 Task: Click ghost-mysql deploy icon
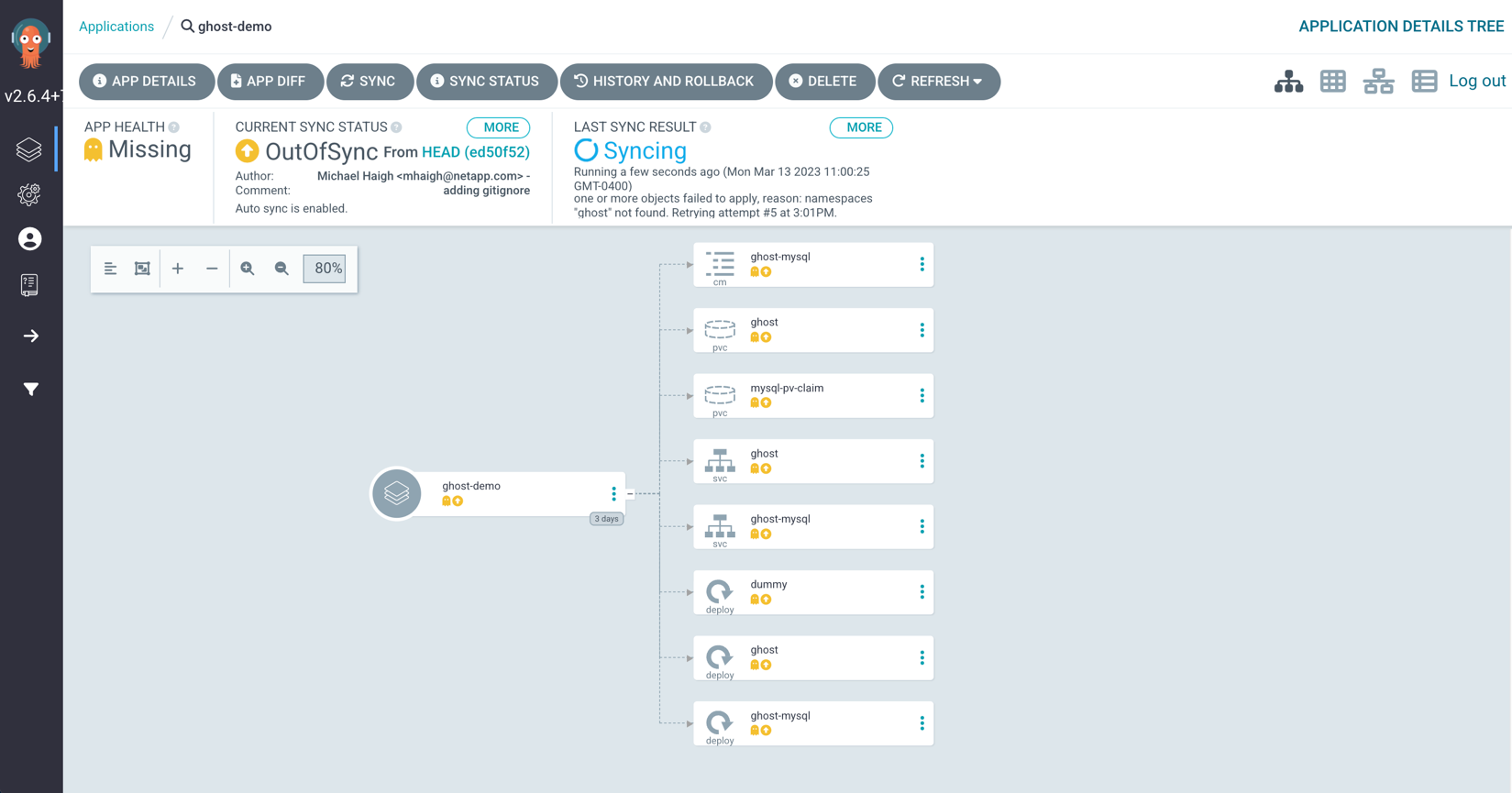(x=720, y=722)
